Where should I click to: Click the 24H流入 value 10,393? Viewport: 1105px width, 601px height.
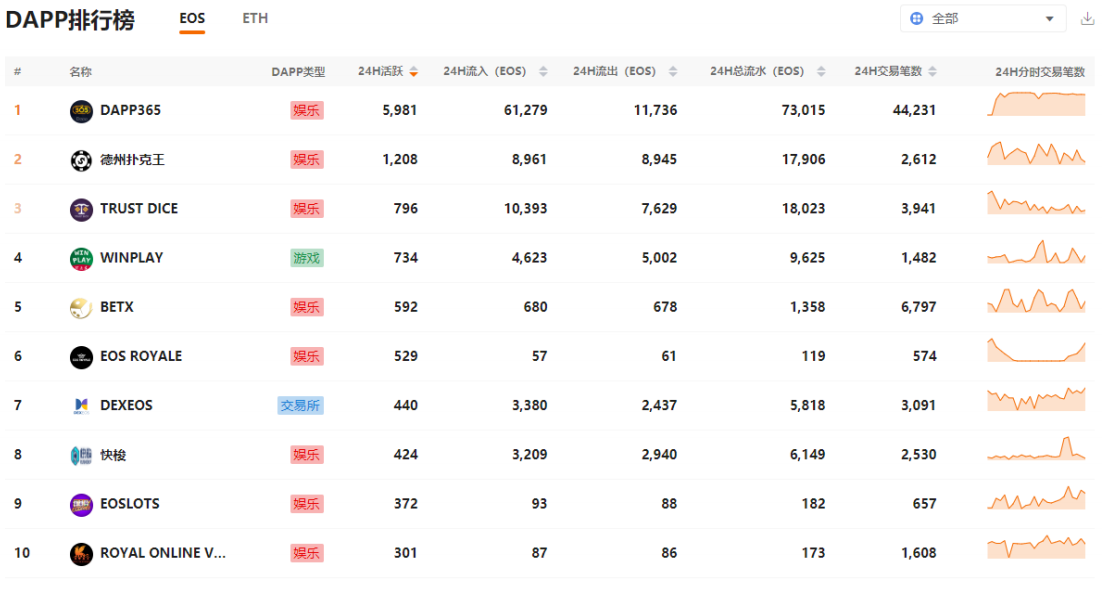pyautogui.click(x=526, y=209)
